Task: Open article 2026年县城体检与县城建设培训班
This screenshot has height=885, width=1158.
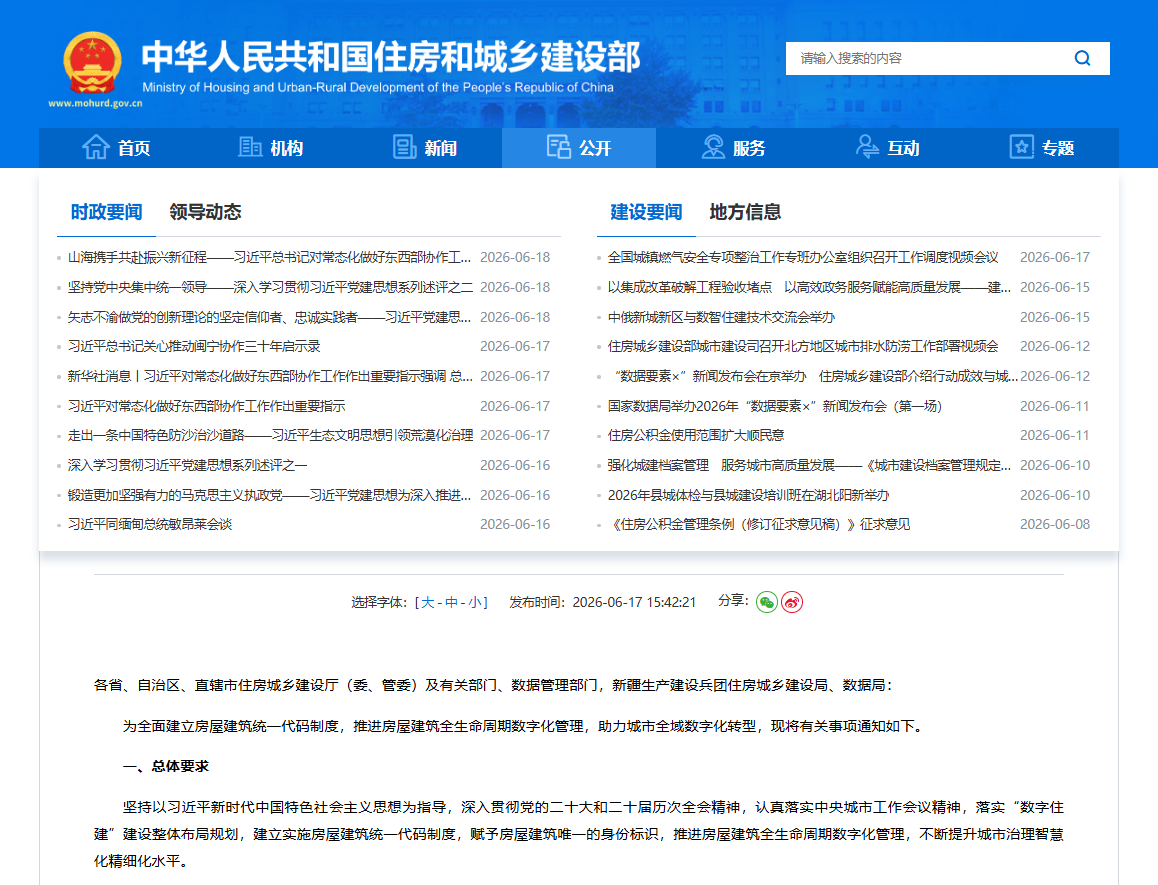Action: pos(748,495)
